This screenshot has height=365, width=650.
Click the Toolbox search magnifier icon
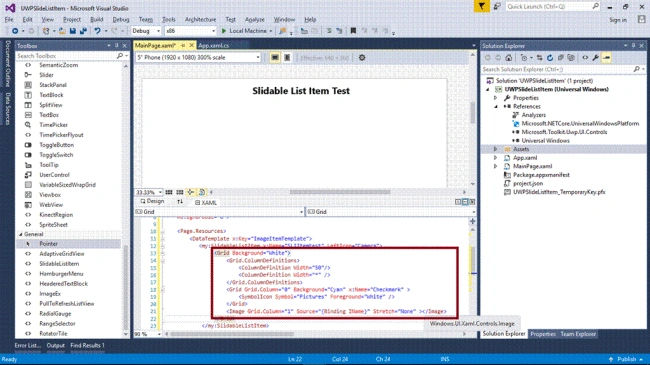point(120,56)
